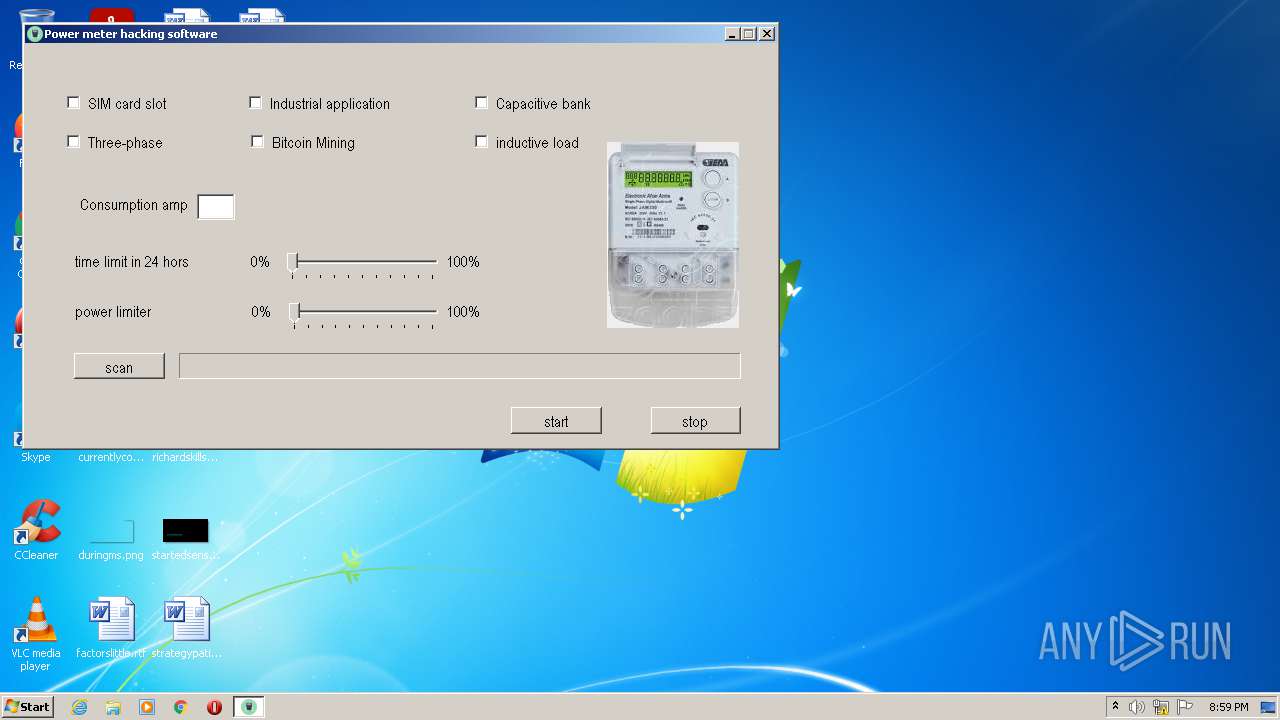Launch Google Chrome from taskbar
The height and width of the screenshot is (720, 1280).
pos(180,707)
